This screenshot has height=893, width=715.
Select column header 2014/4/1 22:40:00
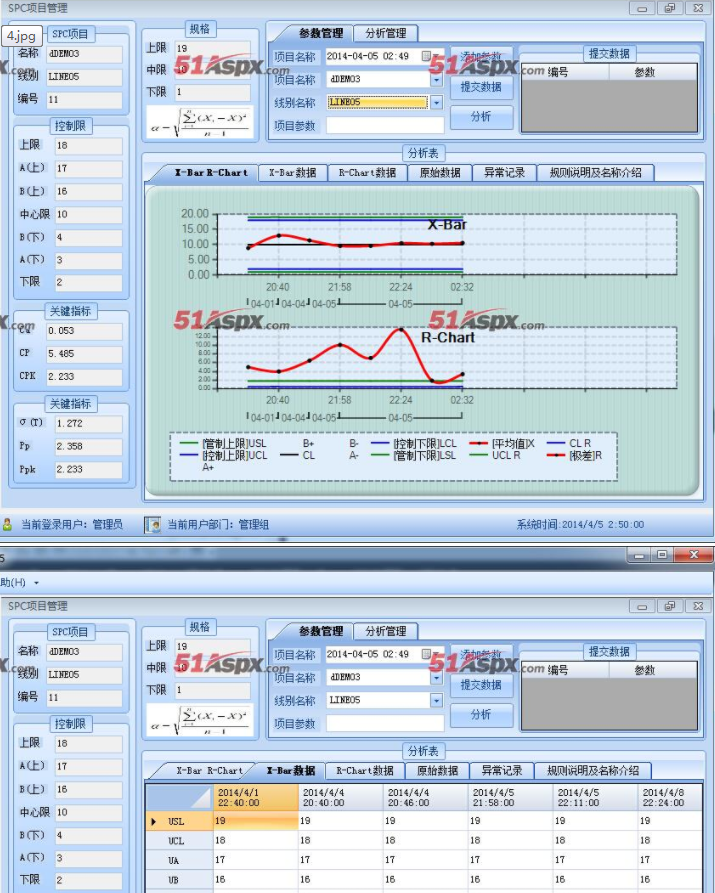256,797
